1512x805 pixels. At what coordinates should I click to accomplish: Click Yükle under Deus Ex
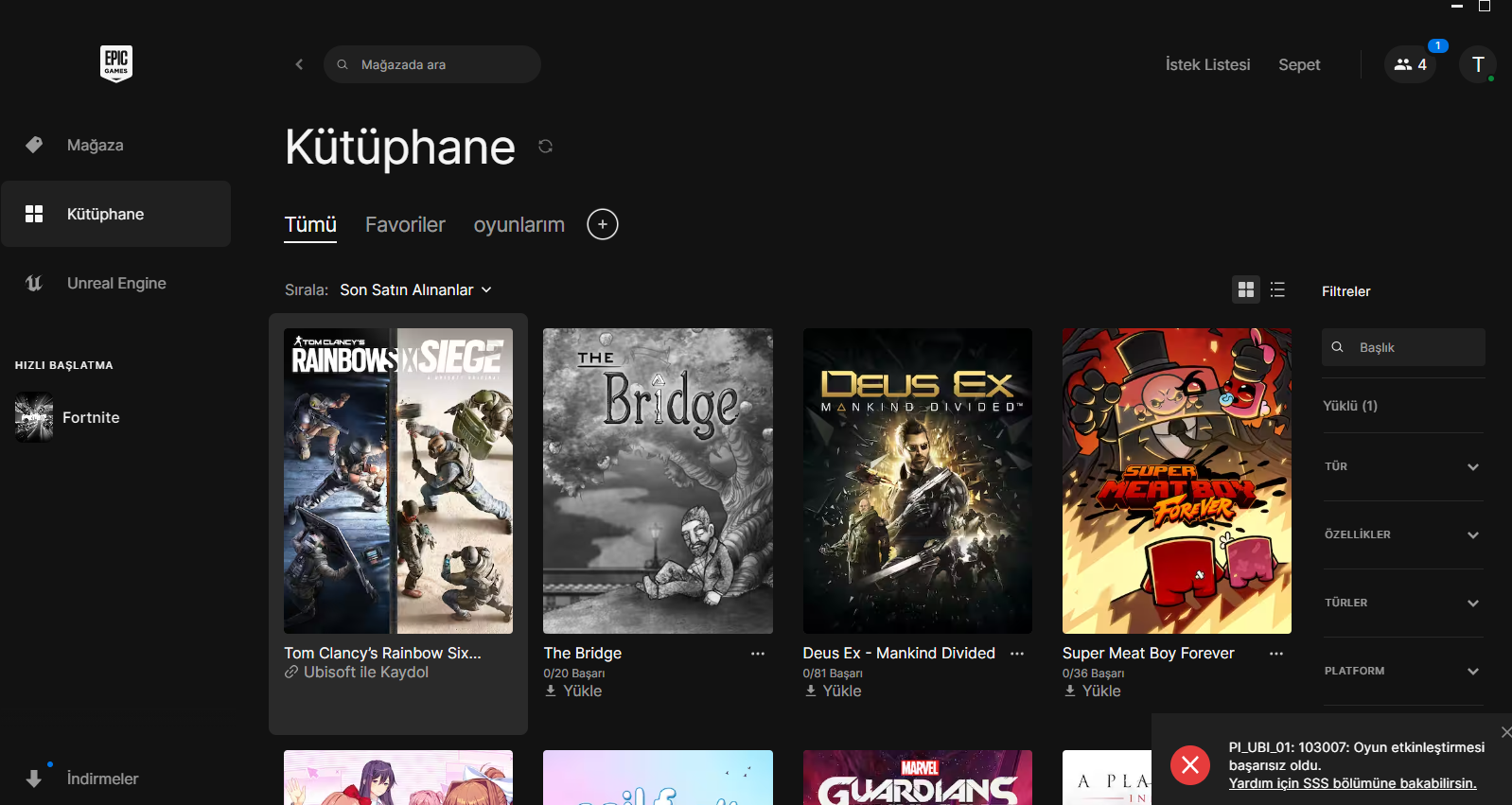[833, 691]
